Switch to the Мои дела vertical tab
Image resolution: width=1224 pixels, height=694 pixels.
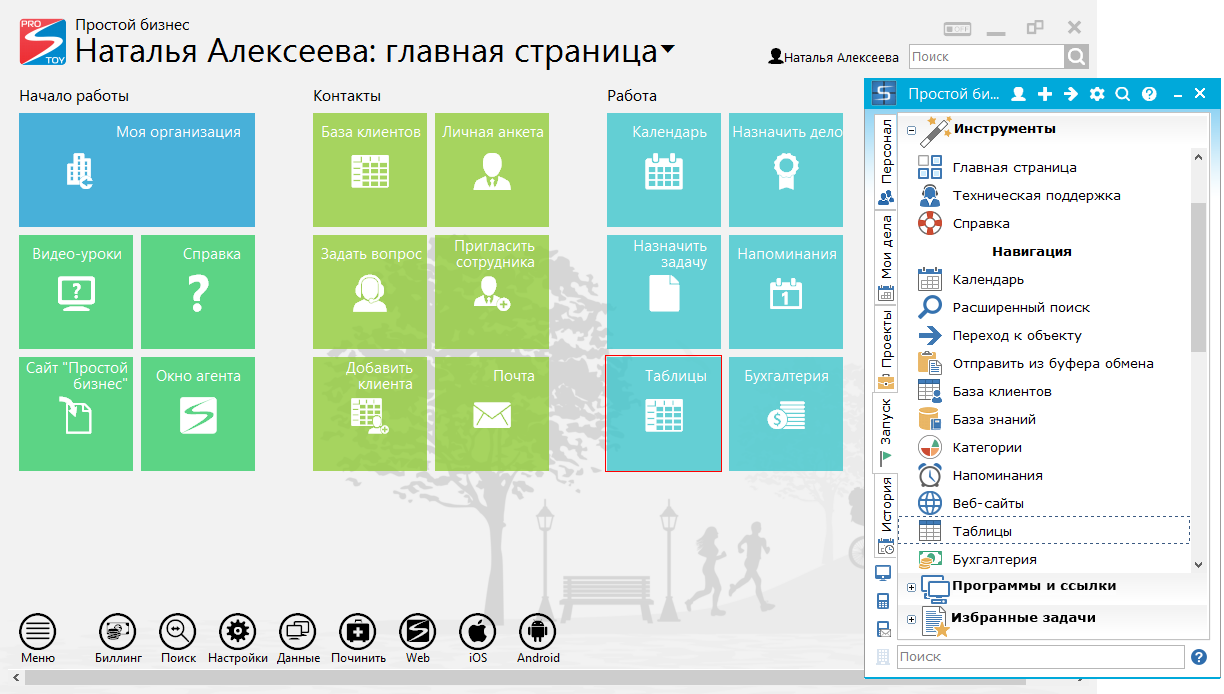click(x=885, y=258)
